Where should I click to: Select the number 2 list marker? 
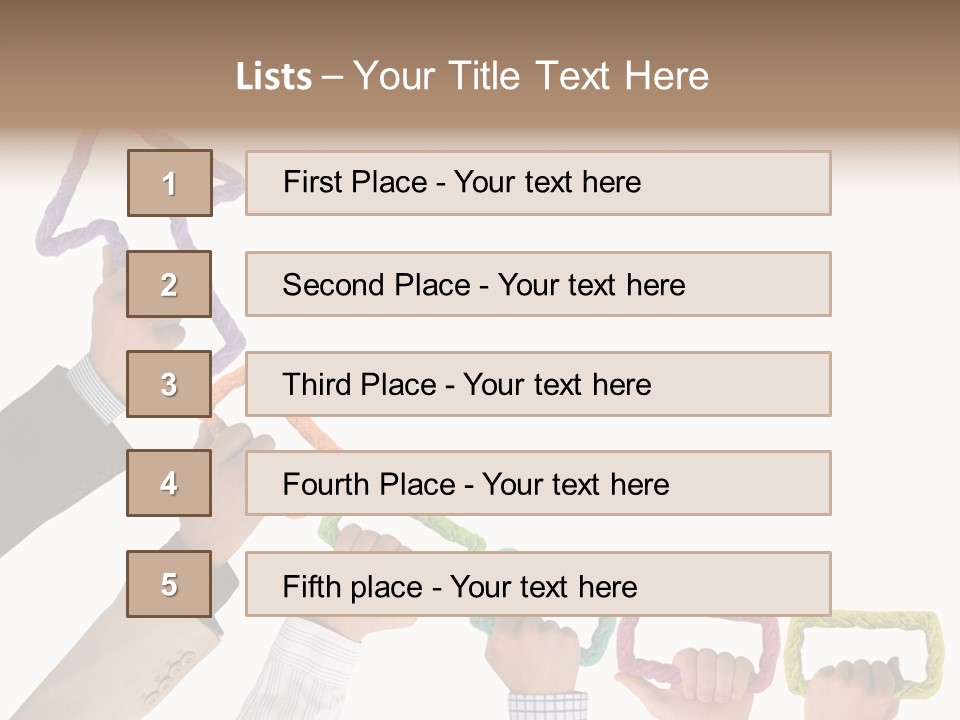point(169,284)
